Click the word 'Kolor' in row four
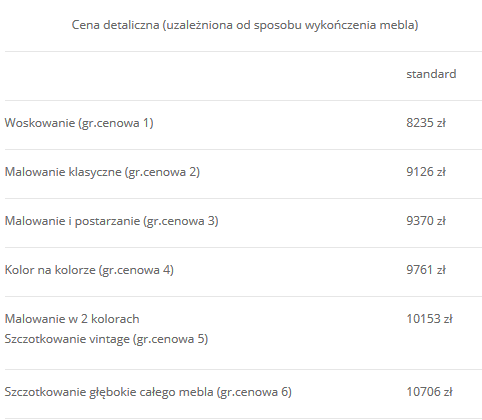 [19, 270]
